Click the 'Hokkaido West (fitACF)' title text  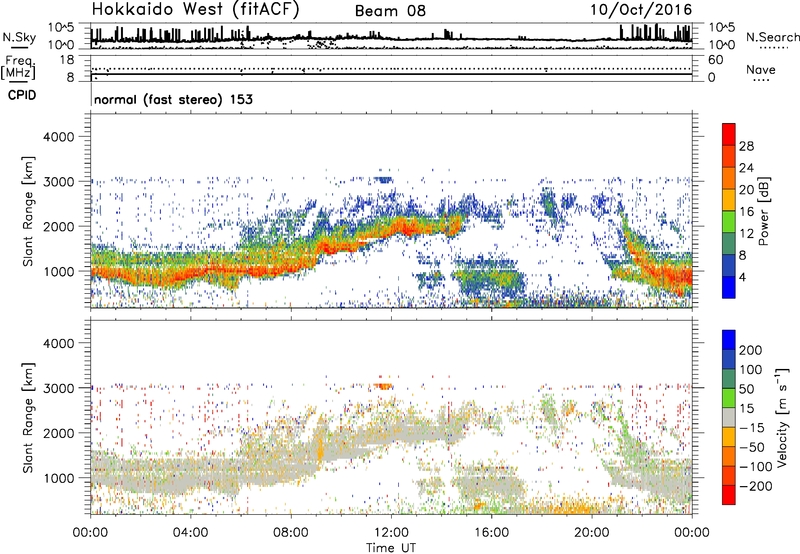click(195, 9)
